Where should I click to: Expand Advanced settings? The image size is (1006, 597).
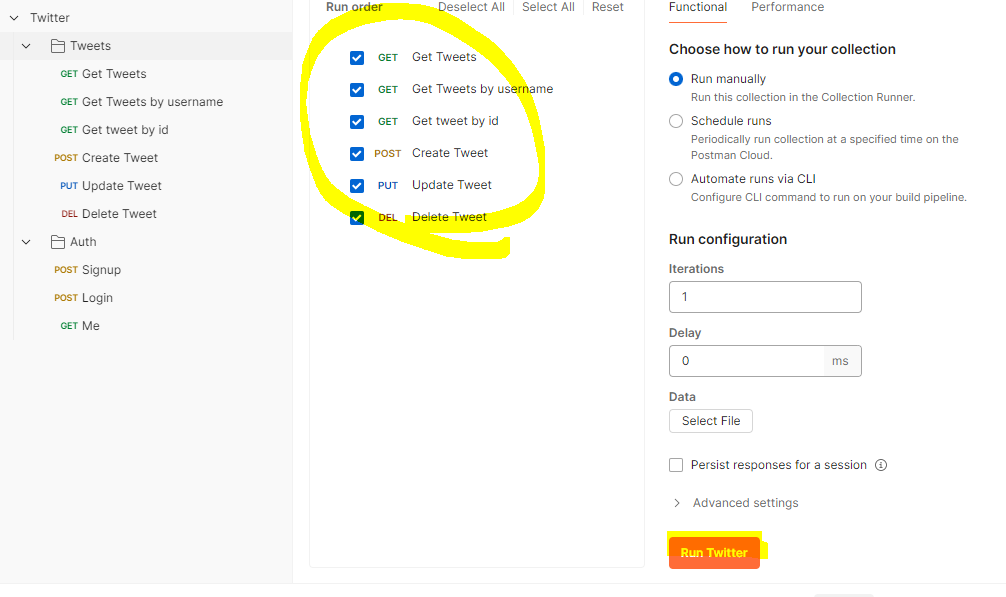736,503
